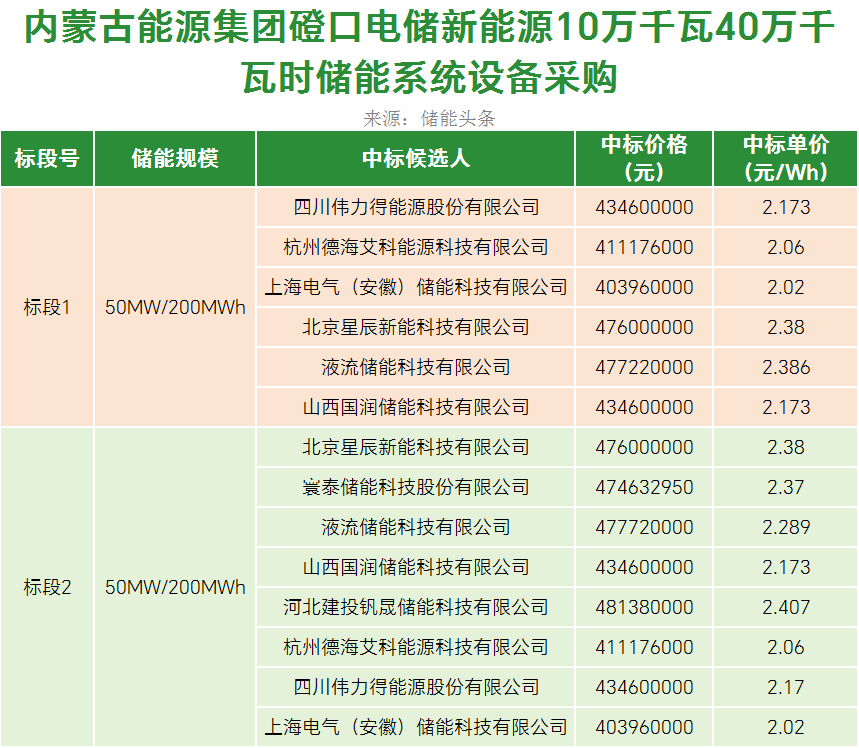The height and width of the screenshot is (748, 859).
Task: Select the 标段1 cell
Action: pyautogui.click(x=47, y=307)
